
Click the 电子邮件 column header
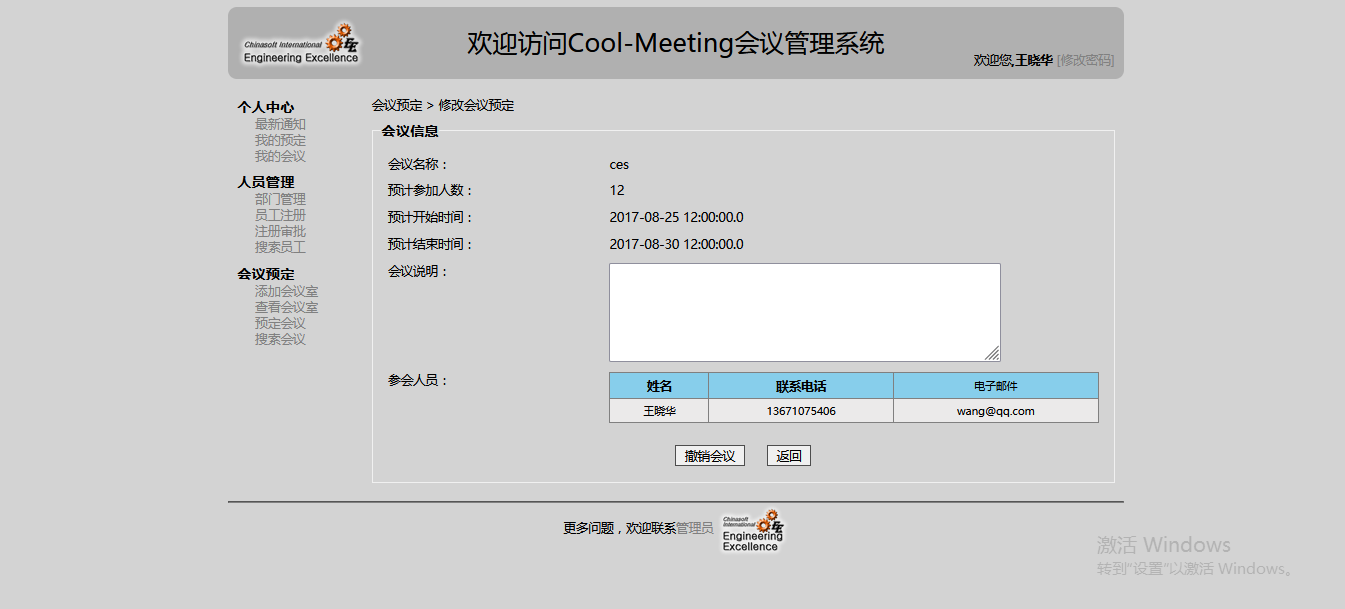coord(996,386)
